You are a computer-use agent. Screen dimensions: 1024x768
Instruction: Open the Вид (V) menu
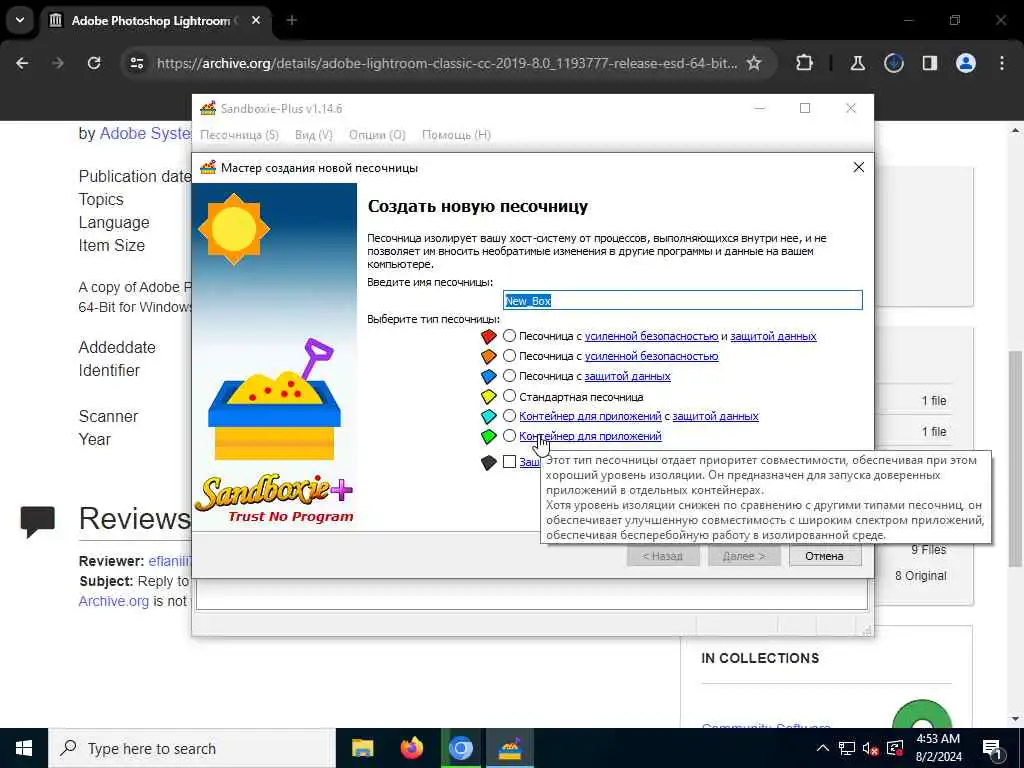(x=313, y=135)
